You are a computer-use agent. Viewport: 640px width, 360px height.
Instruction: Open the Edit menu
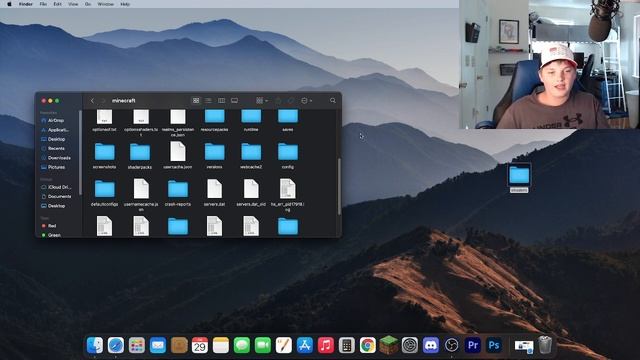point(58,4)
